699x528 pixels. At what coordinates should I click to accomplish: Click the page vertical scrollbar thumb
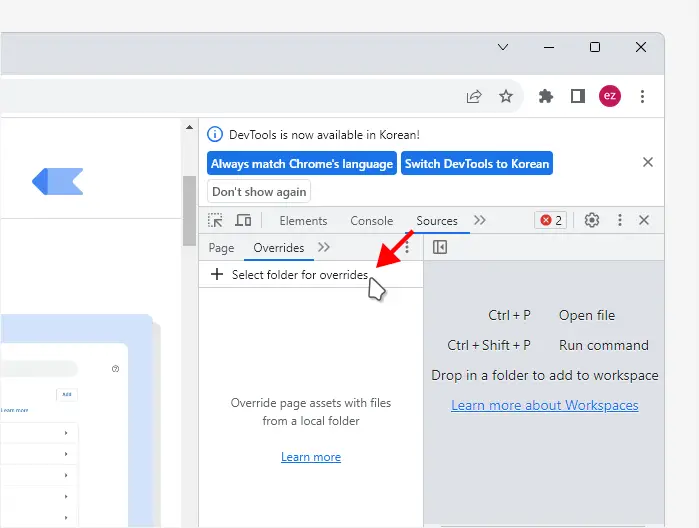(x=189, y=211)
